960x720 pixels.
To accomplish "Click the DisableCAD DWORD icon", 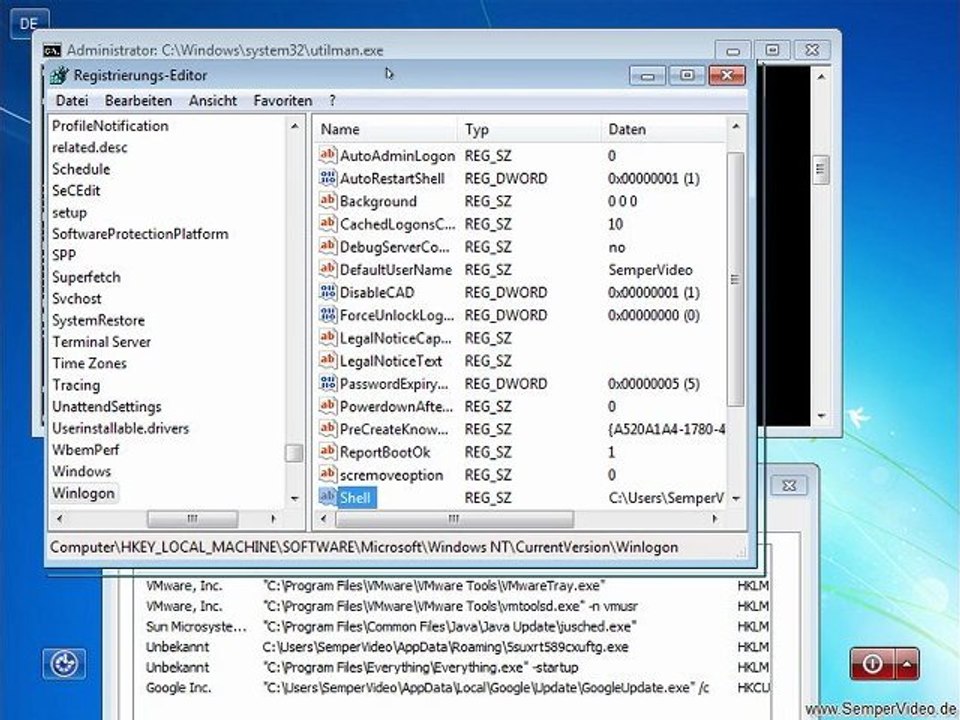I will [328, 291].
